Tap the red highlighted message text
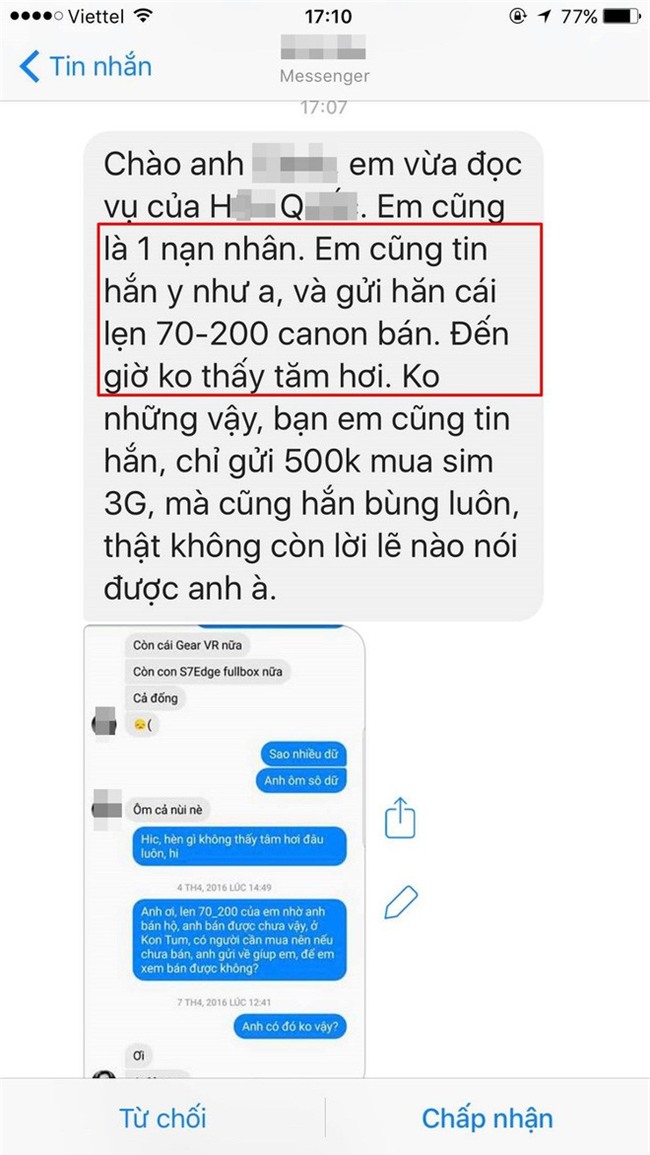The width and height of the screenshot is (650, 1155). tap(321, 309)
